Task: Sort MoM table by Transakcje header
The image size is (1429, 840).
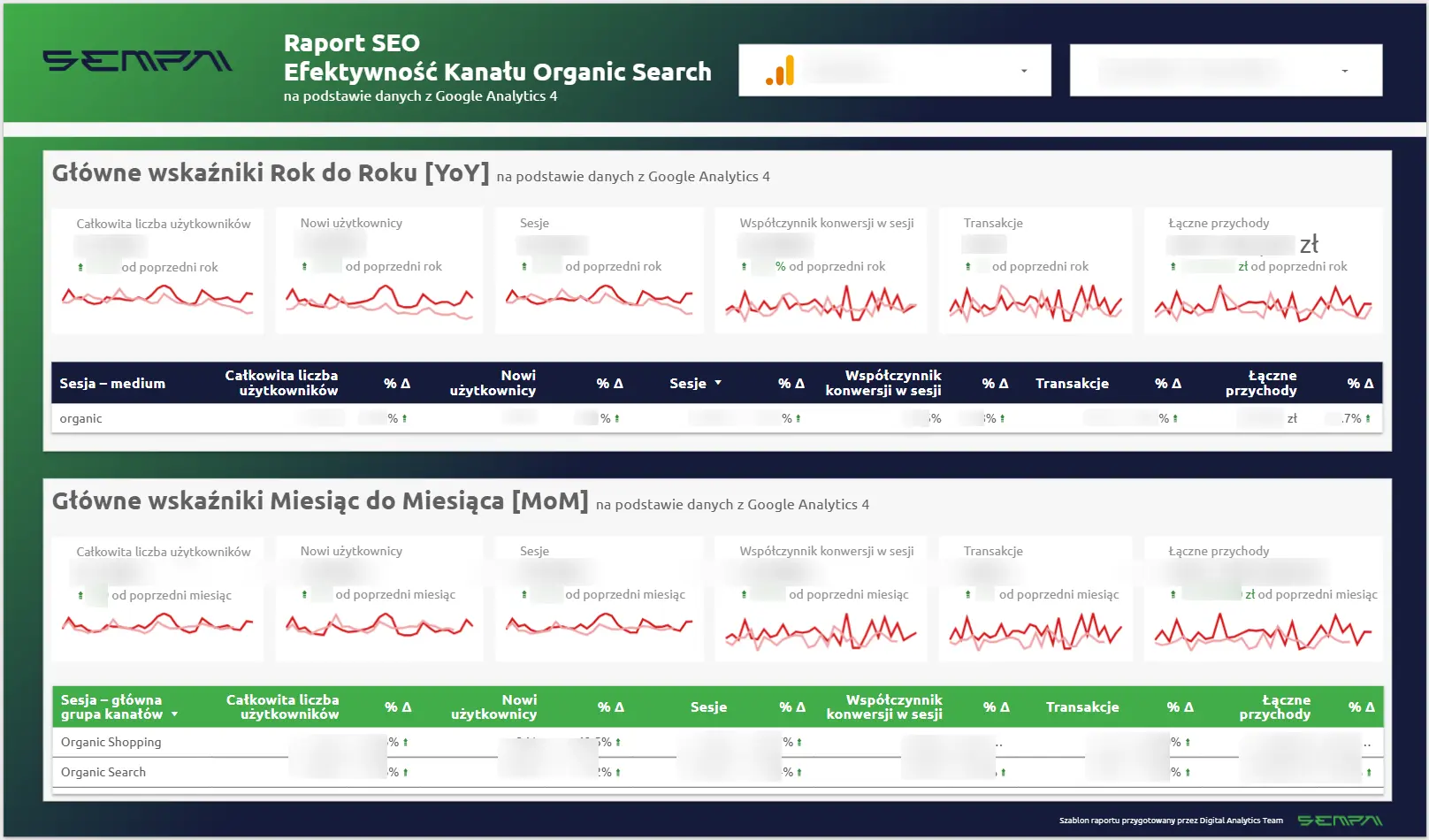Action: (x=1082, y=707)
